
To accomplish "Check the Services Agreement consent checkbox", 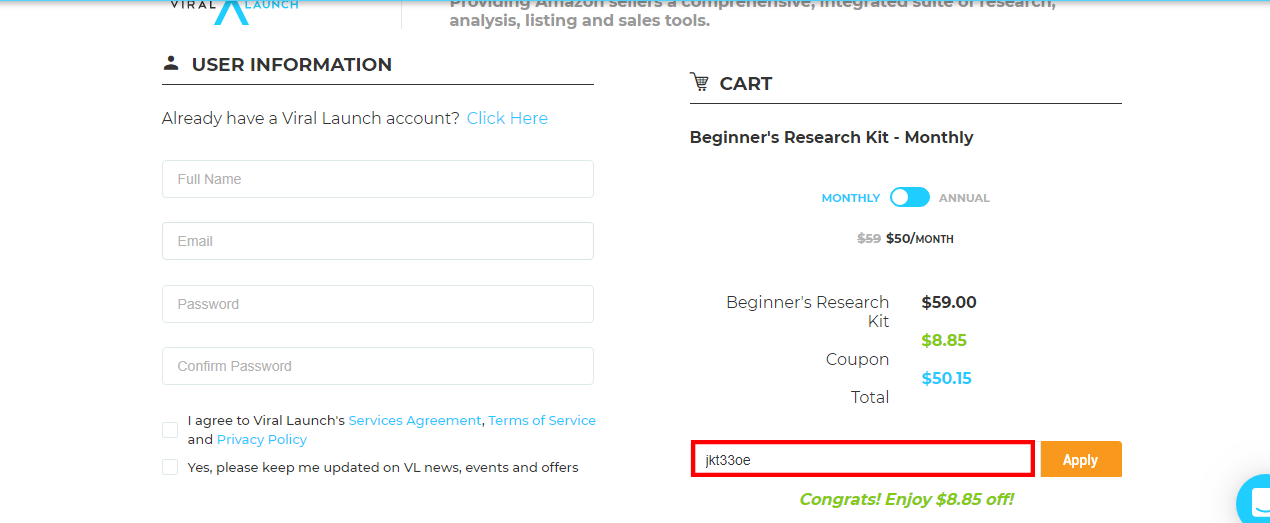I will pos(170,430).
